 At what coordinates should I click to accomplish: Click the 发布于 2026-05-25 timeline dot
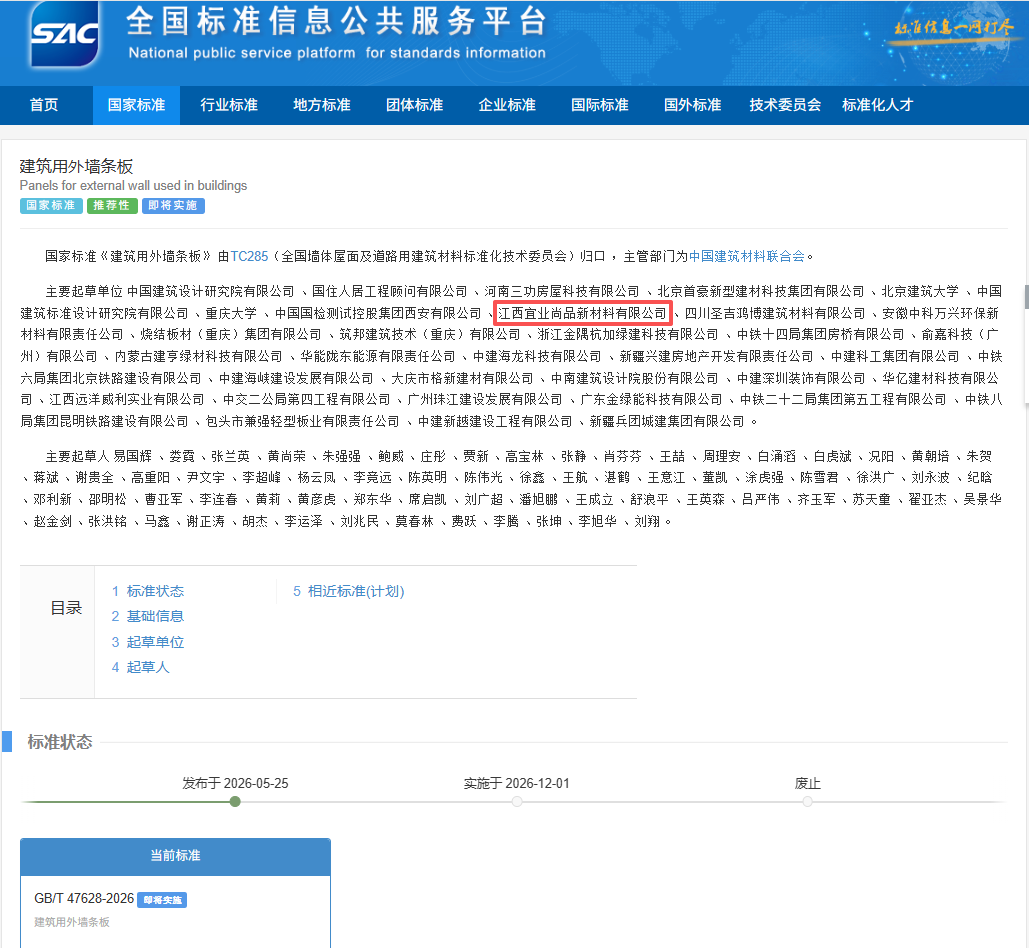[x=236, y=802]
